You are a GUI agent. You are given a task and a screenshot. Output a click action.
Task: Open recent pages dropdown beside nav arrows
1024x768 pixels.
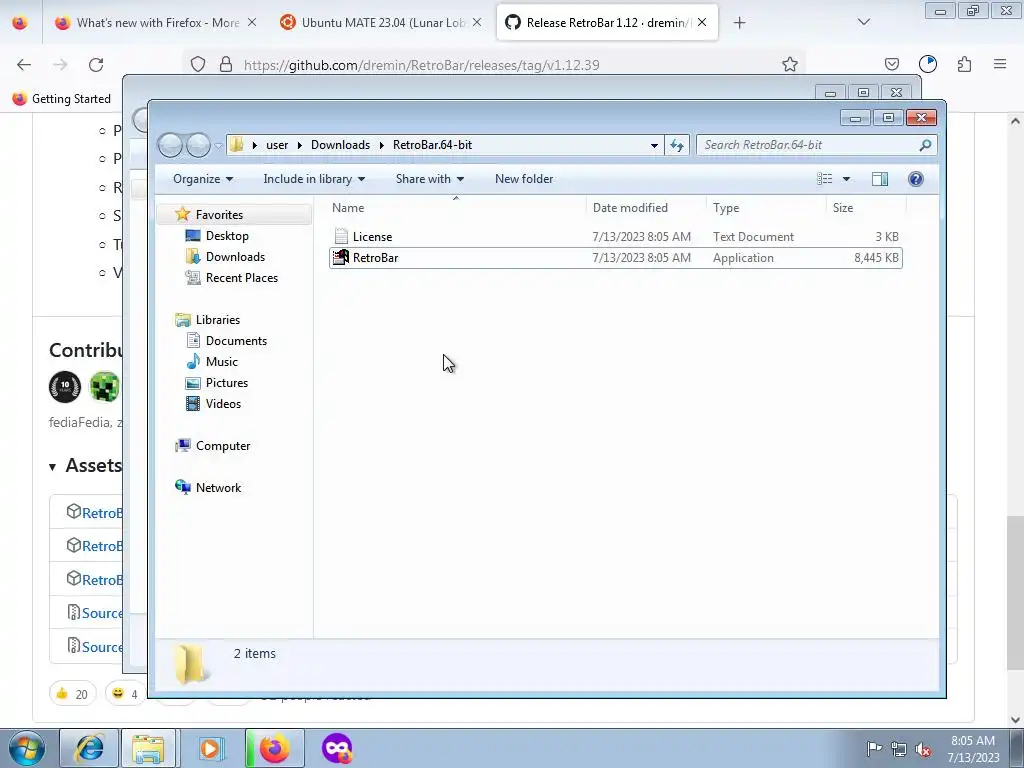click(x=218, y=146)
